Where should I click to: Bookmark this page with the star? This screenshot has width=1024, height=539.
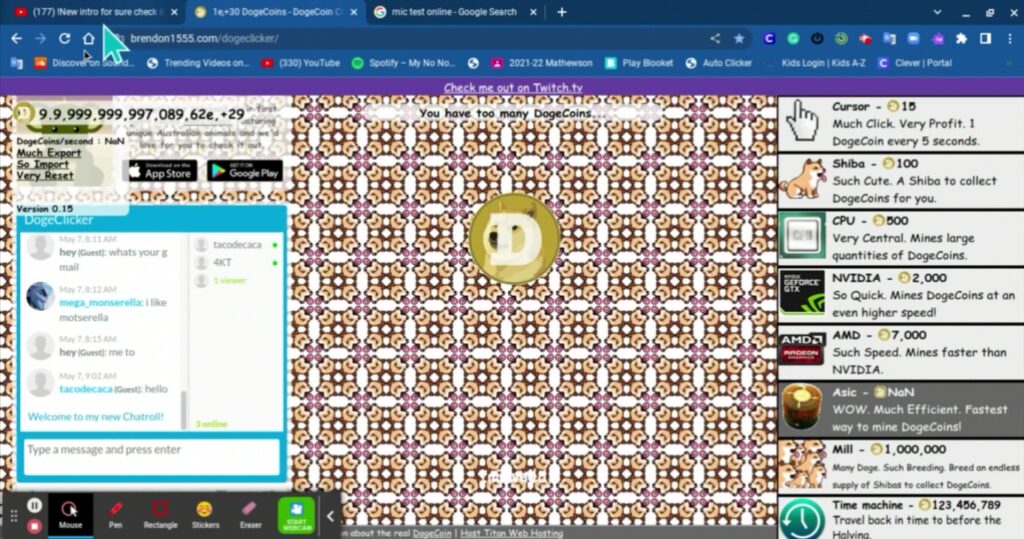coord(739,39)
